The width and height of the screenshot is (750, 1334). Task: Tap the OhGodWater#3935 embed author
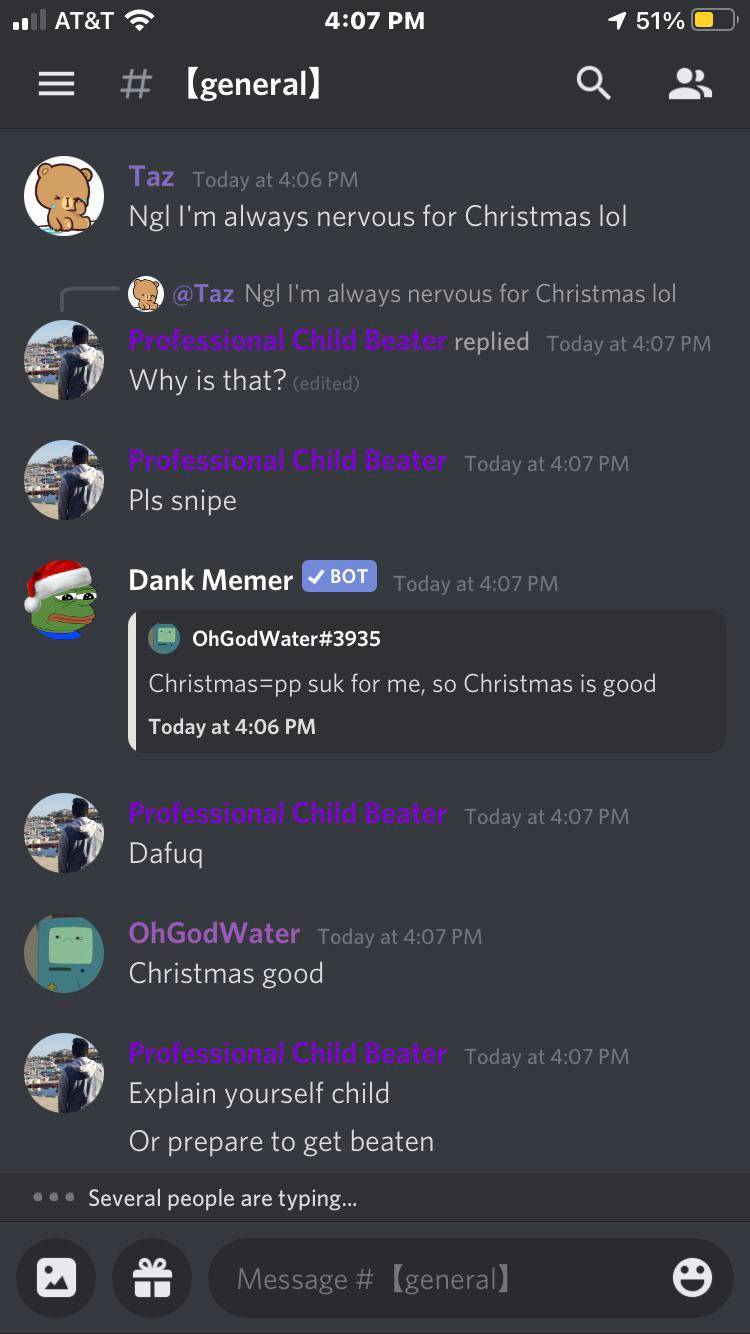point(286,638)
